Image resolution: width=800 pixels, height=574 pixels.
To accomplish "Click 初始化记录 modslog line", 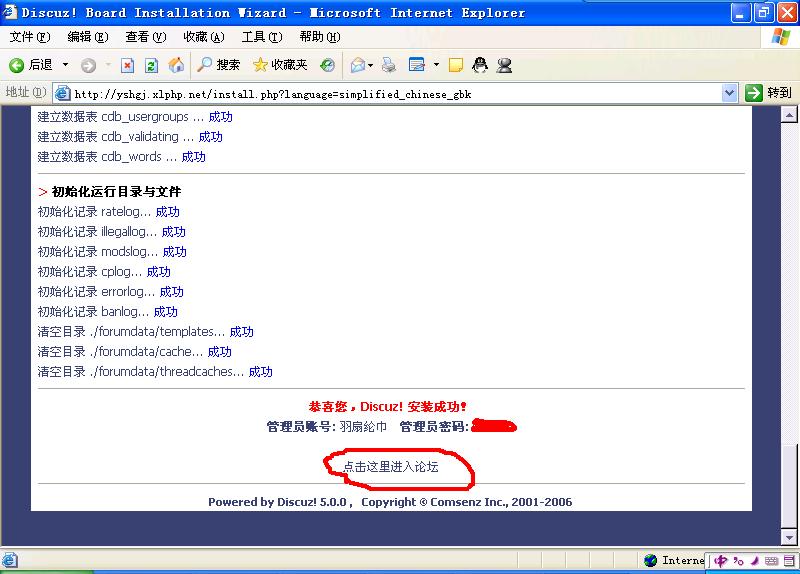I will pos(112,252).
